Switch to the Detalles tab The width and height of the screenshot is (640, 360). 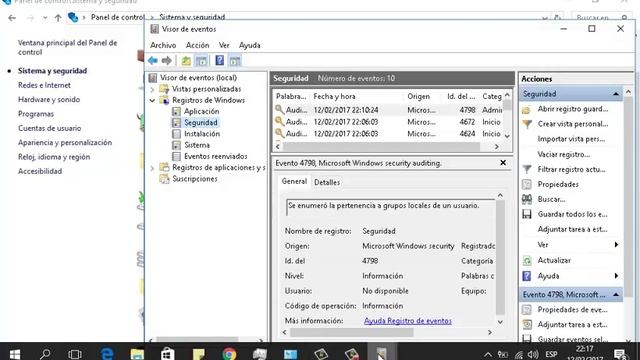[327, 182]
